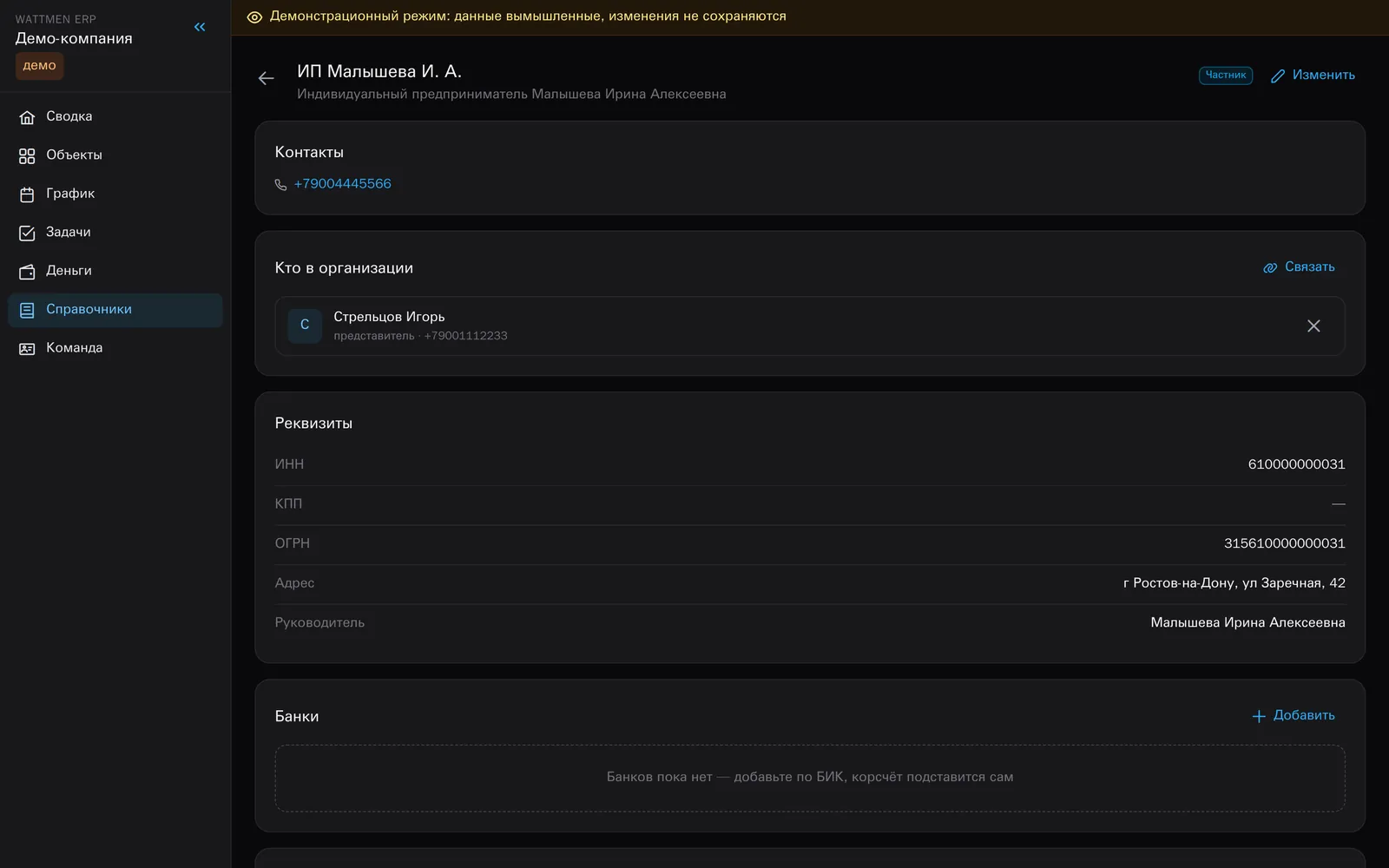Click the Частник badge

(x=1226, y=76)
